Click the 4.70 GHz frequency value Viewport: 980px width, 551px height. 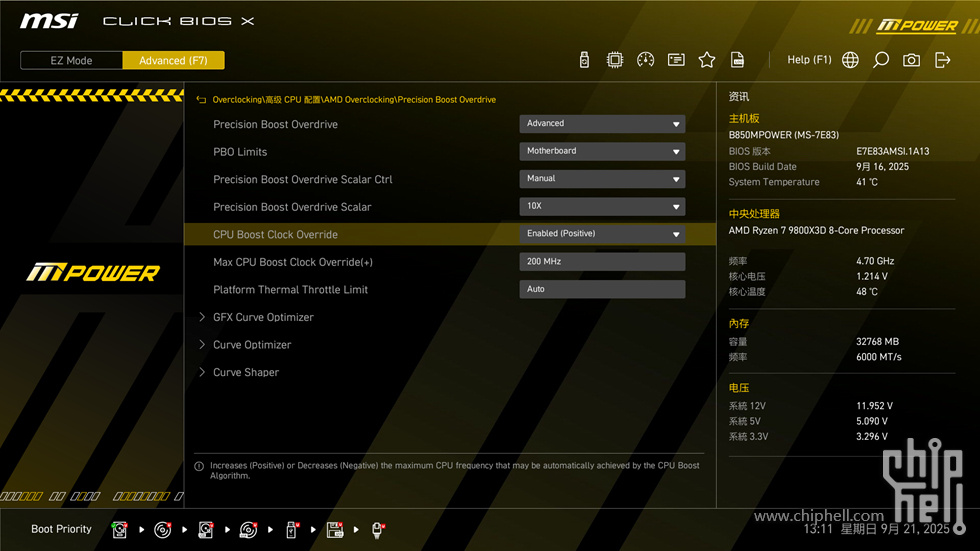(x=875, y=261)
